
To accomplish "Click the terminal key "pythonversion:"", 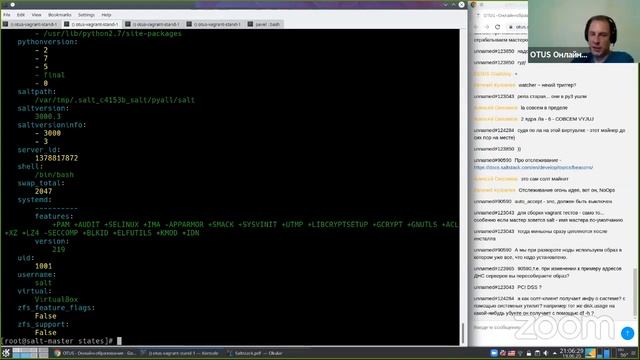I will pos(47,42).
